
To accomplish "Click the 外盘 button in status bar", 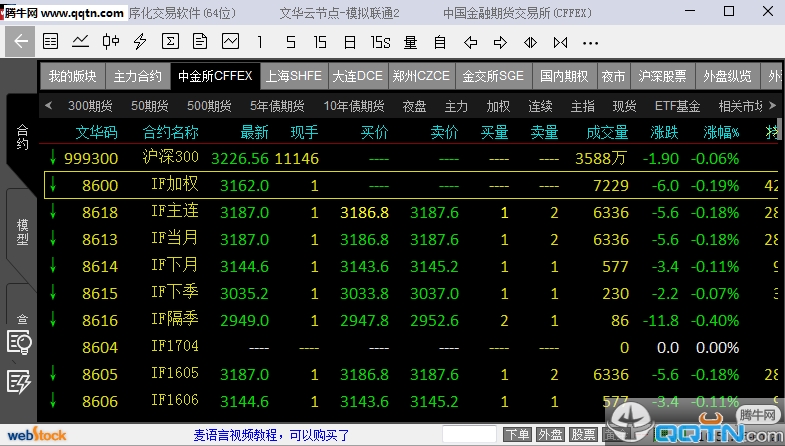I will click(550, 435).
